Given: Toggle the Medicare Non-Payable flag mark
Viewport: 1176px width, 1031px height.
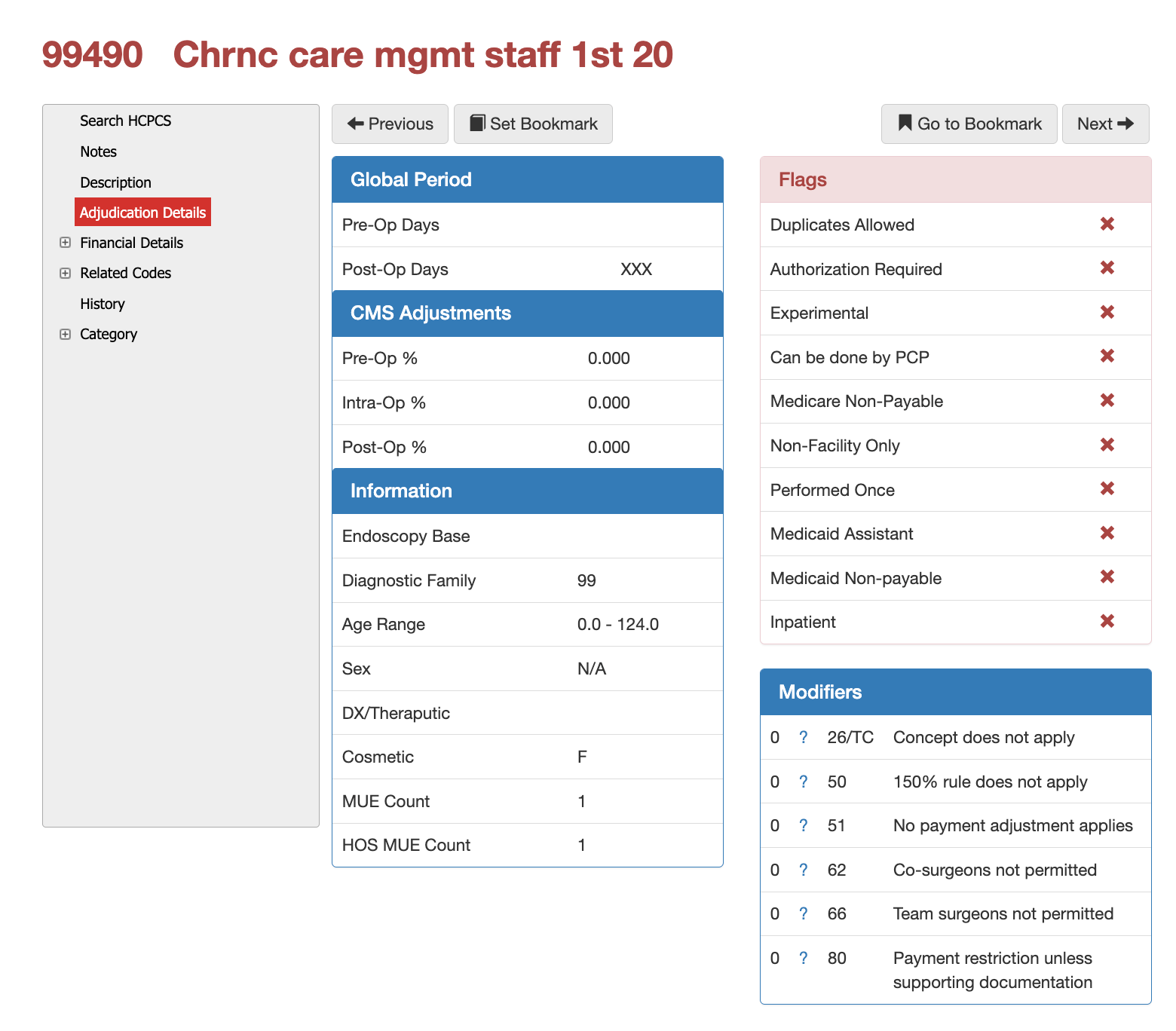Looking at the screenshot, I should pos(1107,400).
